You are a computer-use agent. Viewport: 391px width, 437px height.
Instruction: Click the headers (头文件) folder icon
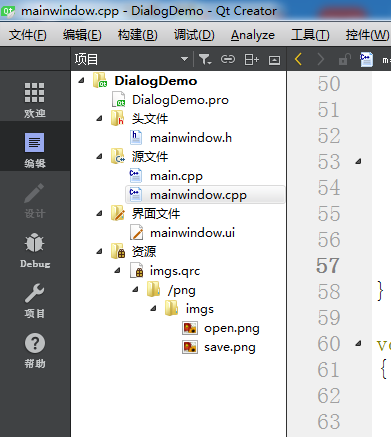[x=118, y=118]
